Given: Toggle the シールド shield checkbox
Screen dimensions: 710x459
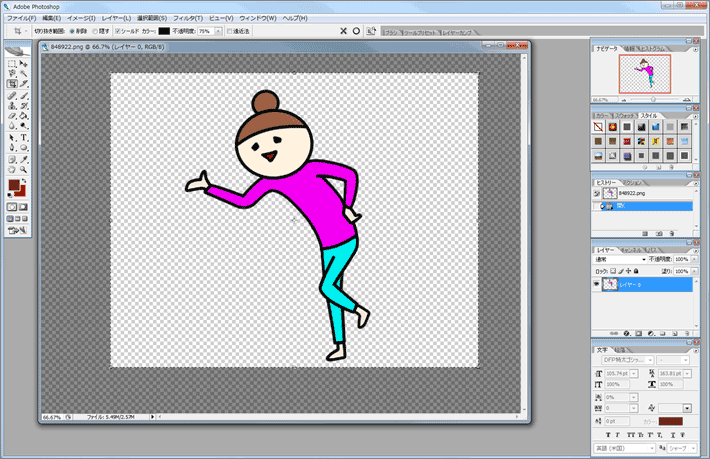Looking at the screenshot, I should (117, 31).
